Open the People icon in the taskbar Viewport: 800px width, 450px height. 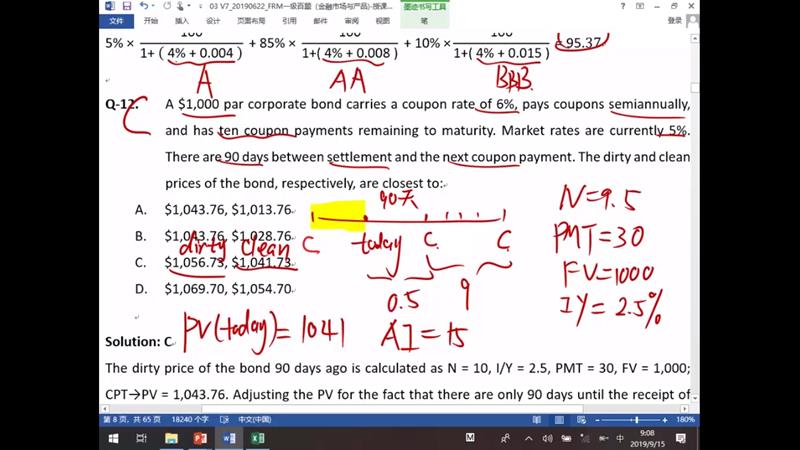[x=505, y=438]
